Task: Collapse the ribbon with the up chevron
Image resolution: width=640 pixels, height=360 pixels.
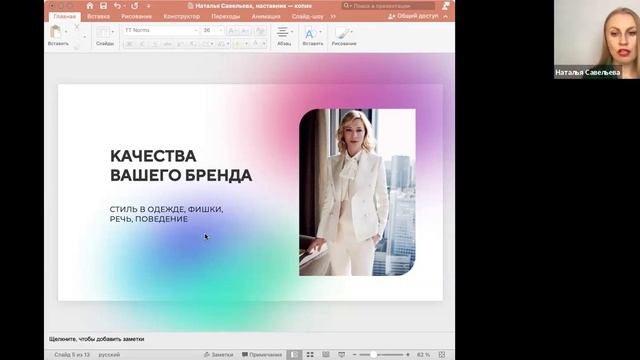Action: pos(445,16)
